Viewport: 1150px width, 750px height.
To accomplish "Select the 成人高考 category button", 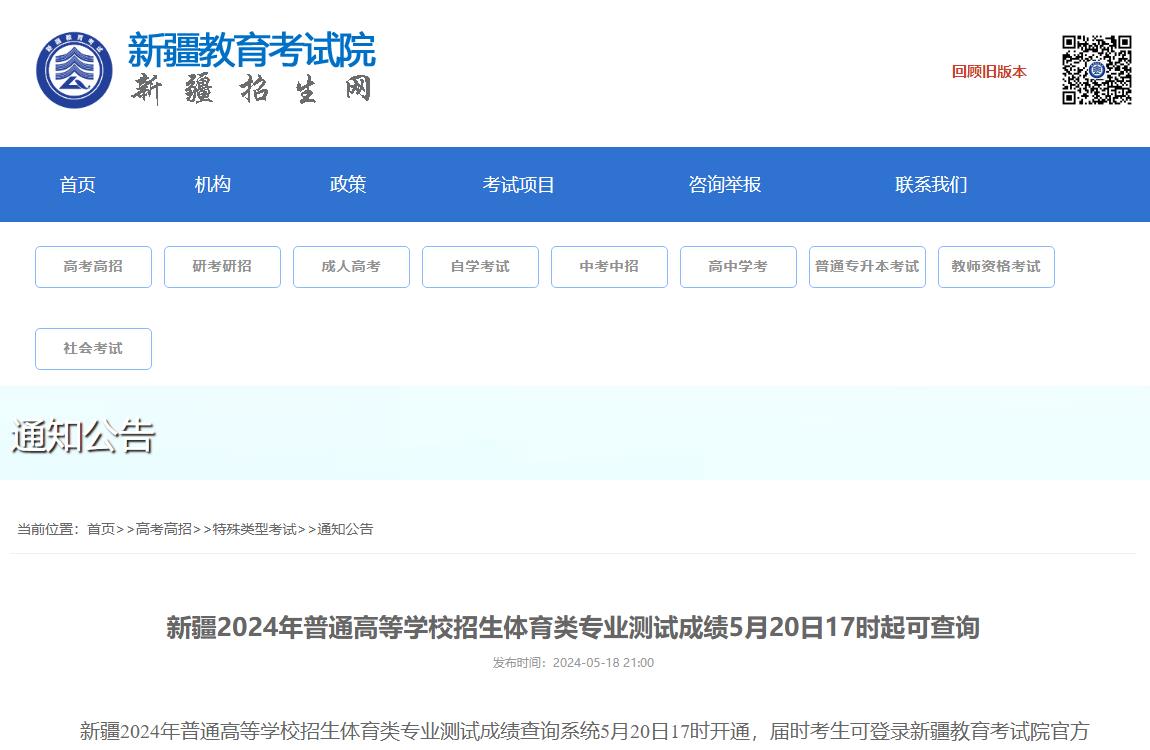I will click(x=351, y=266).
